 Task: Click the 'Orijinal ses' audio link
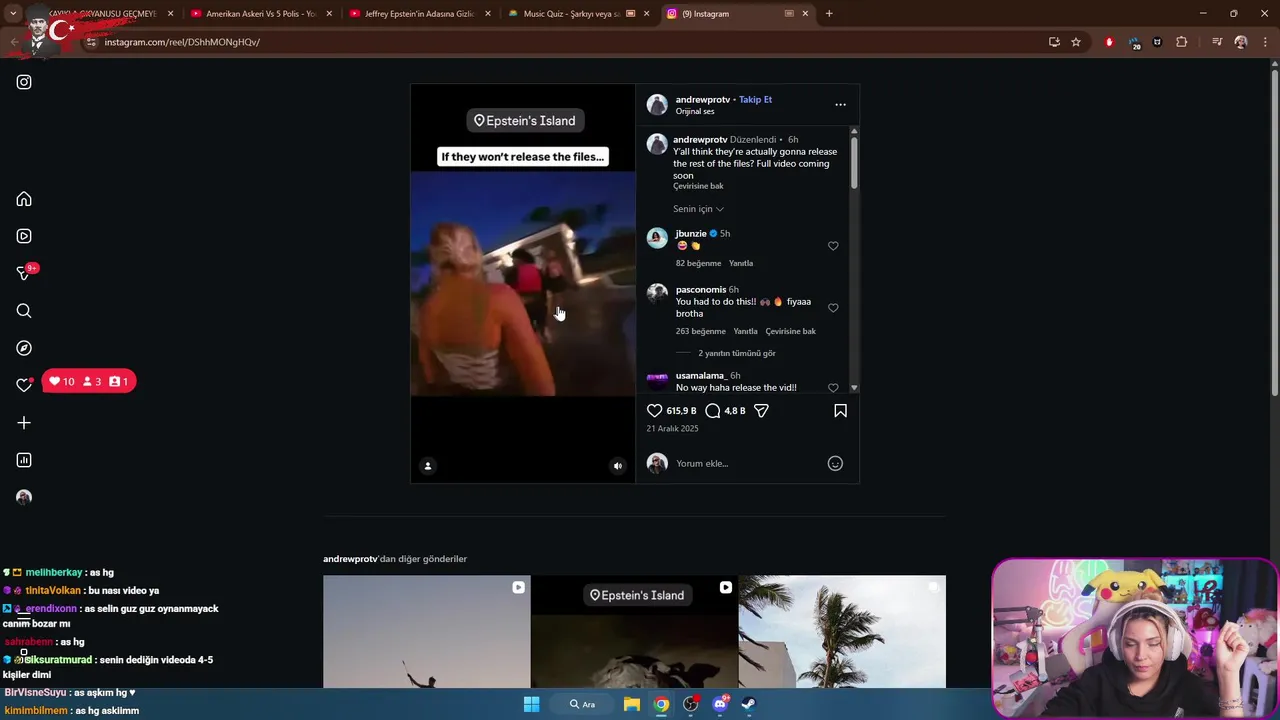pos(695,112)
